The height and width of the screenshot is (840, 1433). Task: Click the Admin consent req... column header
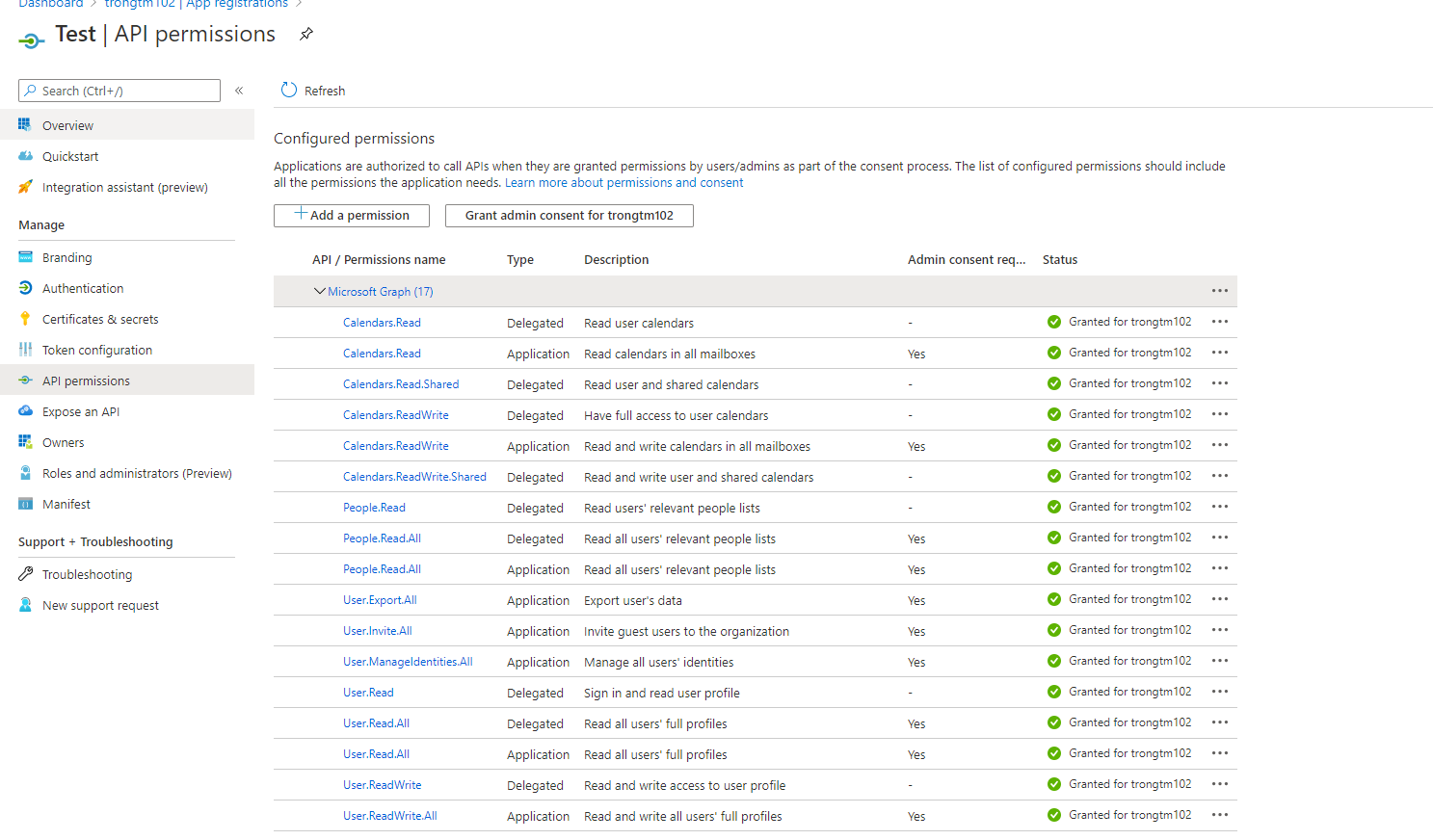(967, 259)
